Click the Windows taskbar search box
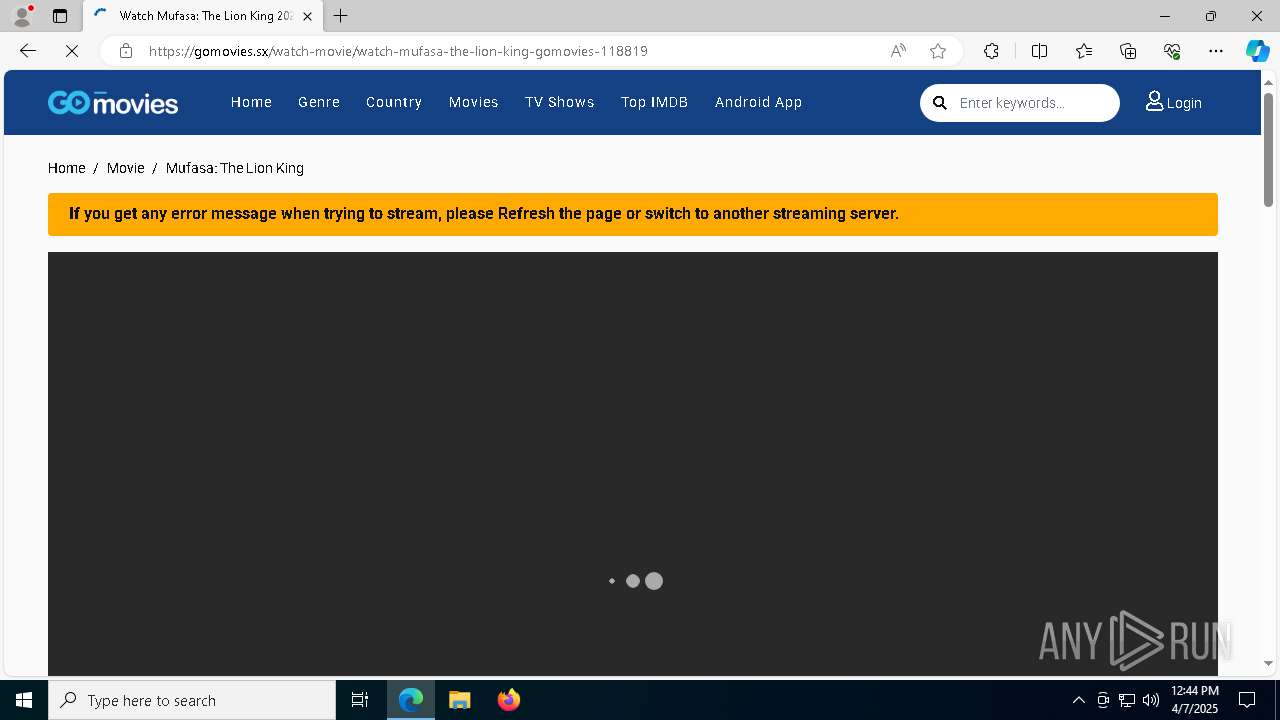Screen dimensions: 1280x720 coord(192,700)
